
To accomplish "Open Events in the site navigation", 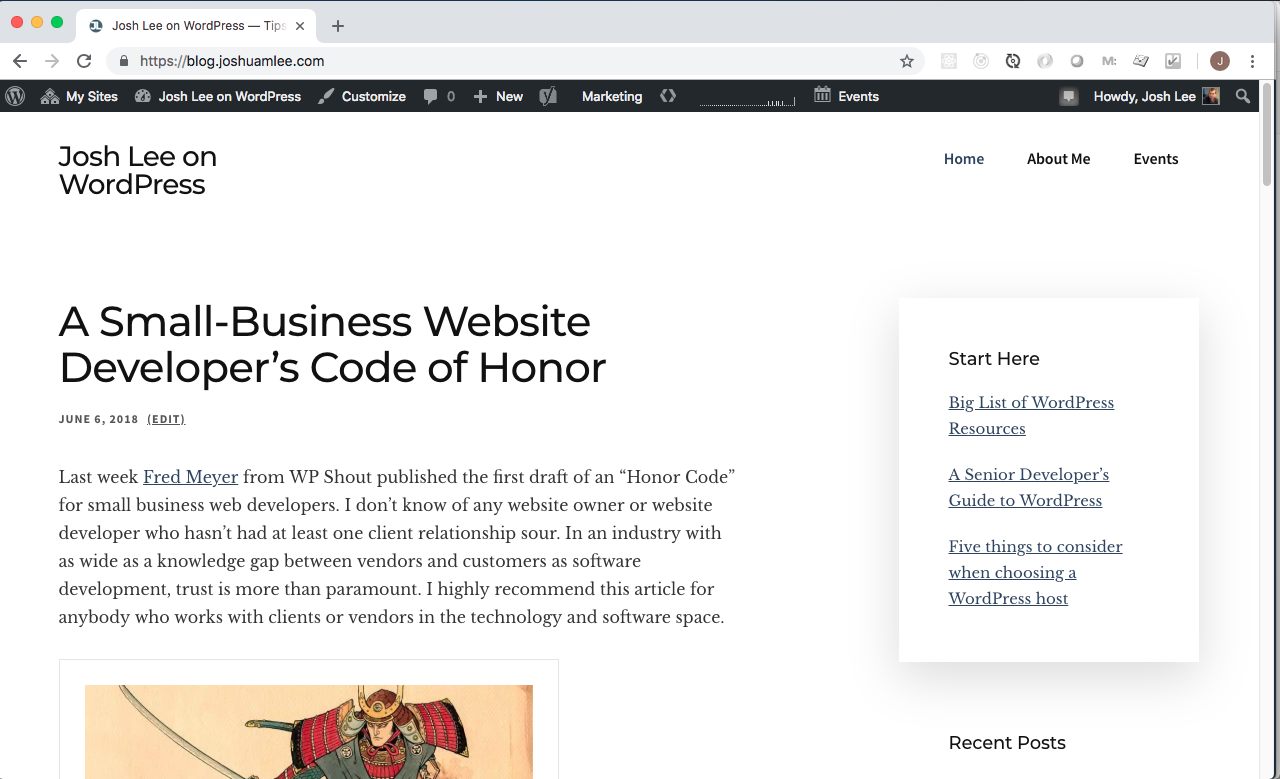I will (x=1156, y=158).
